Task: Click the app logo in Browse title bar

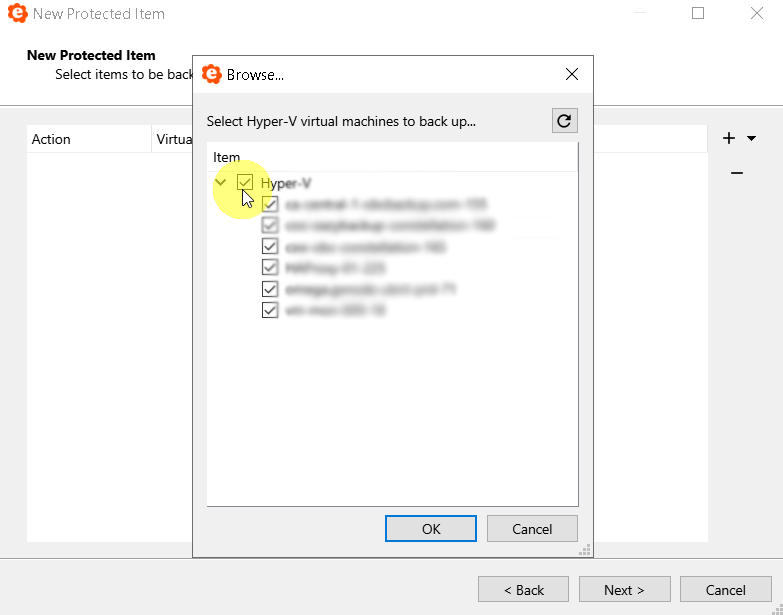Action: click(211, 74)
